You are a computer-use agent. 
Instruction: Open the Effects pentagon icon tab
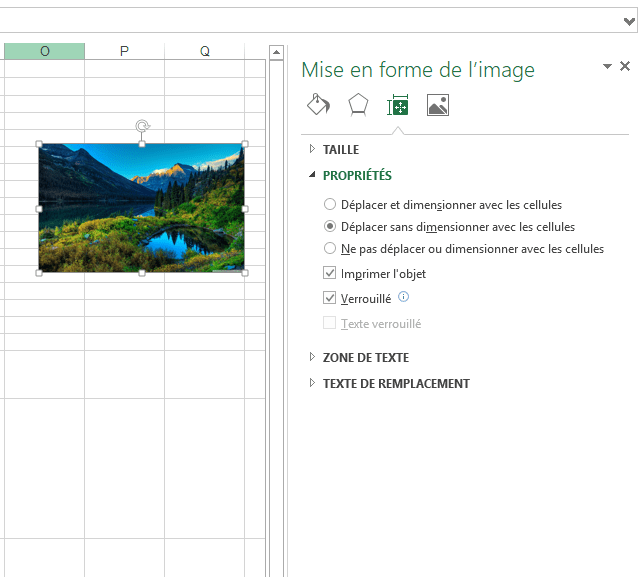(357, 105)
